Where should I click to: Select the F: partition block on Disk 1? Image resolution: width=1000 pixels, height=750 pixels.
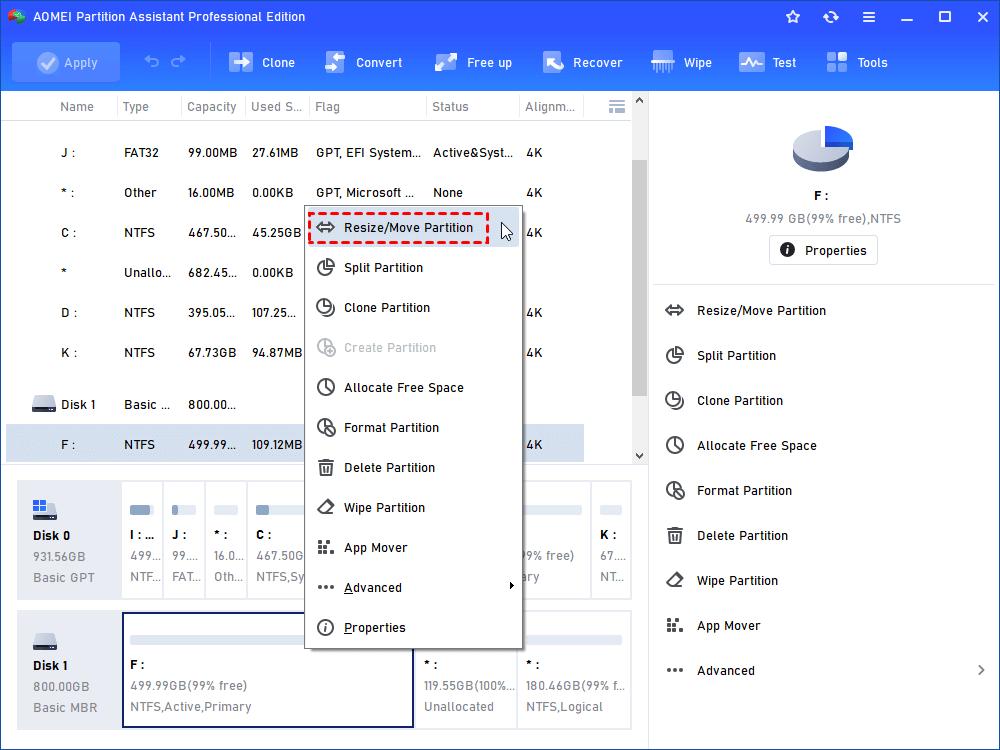coord(268,670)
